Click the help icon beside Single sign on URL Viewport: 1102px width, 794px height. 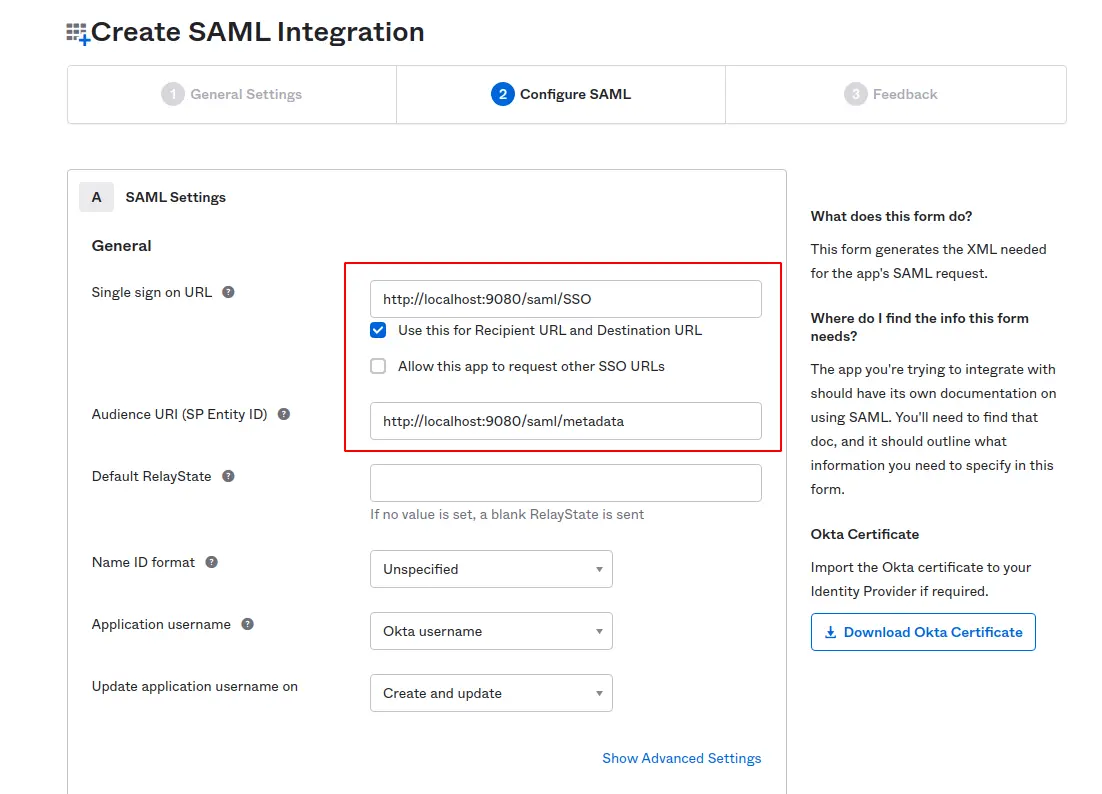click(x=228, y=292)
